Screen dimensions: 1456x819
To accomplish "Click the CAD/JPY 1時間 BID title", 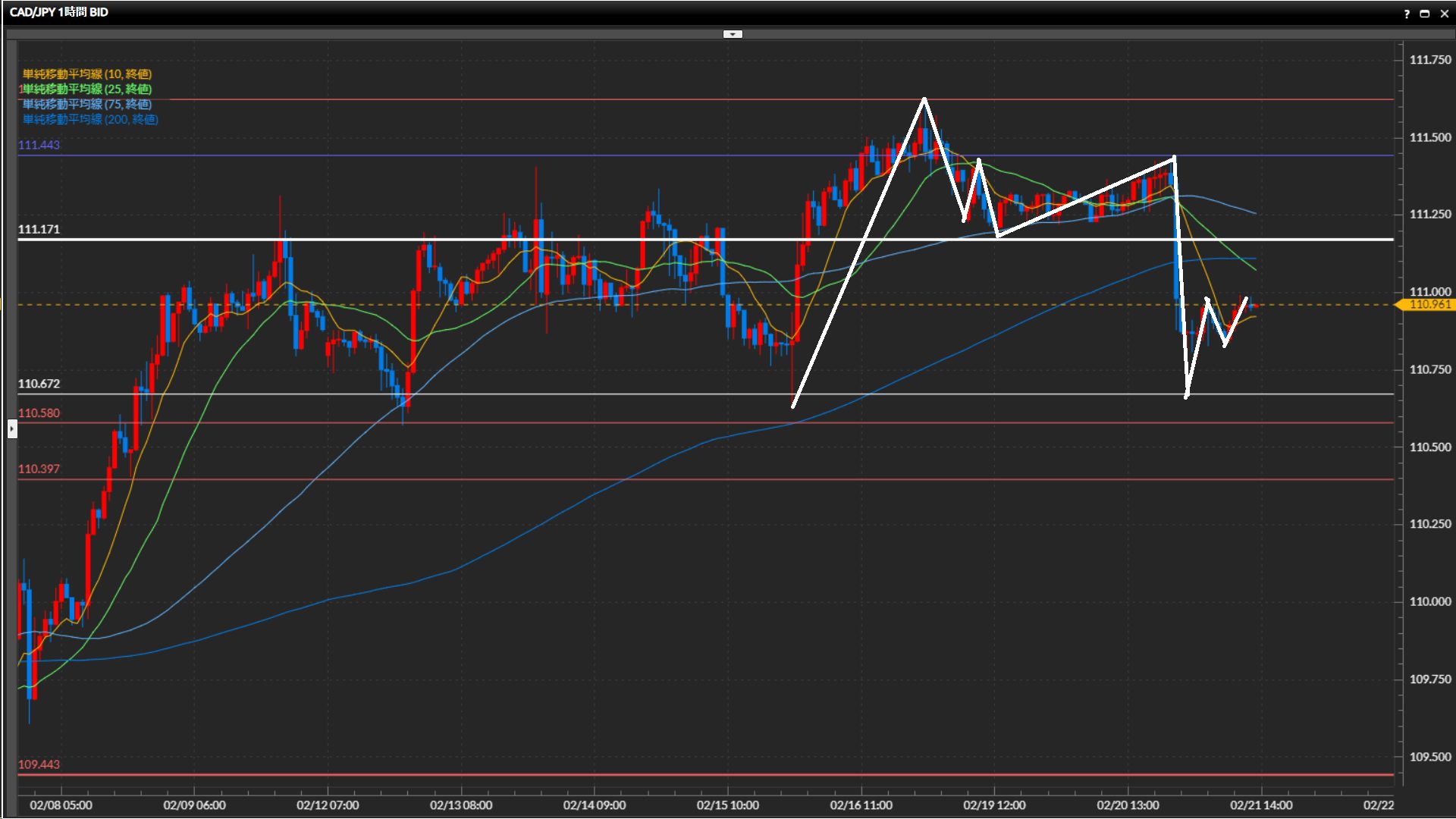I will tap(59, 12).
